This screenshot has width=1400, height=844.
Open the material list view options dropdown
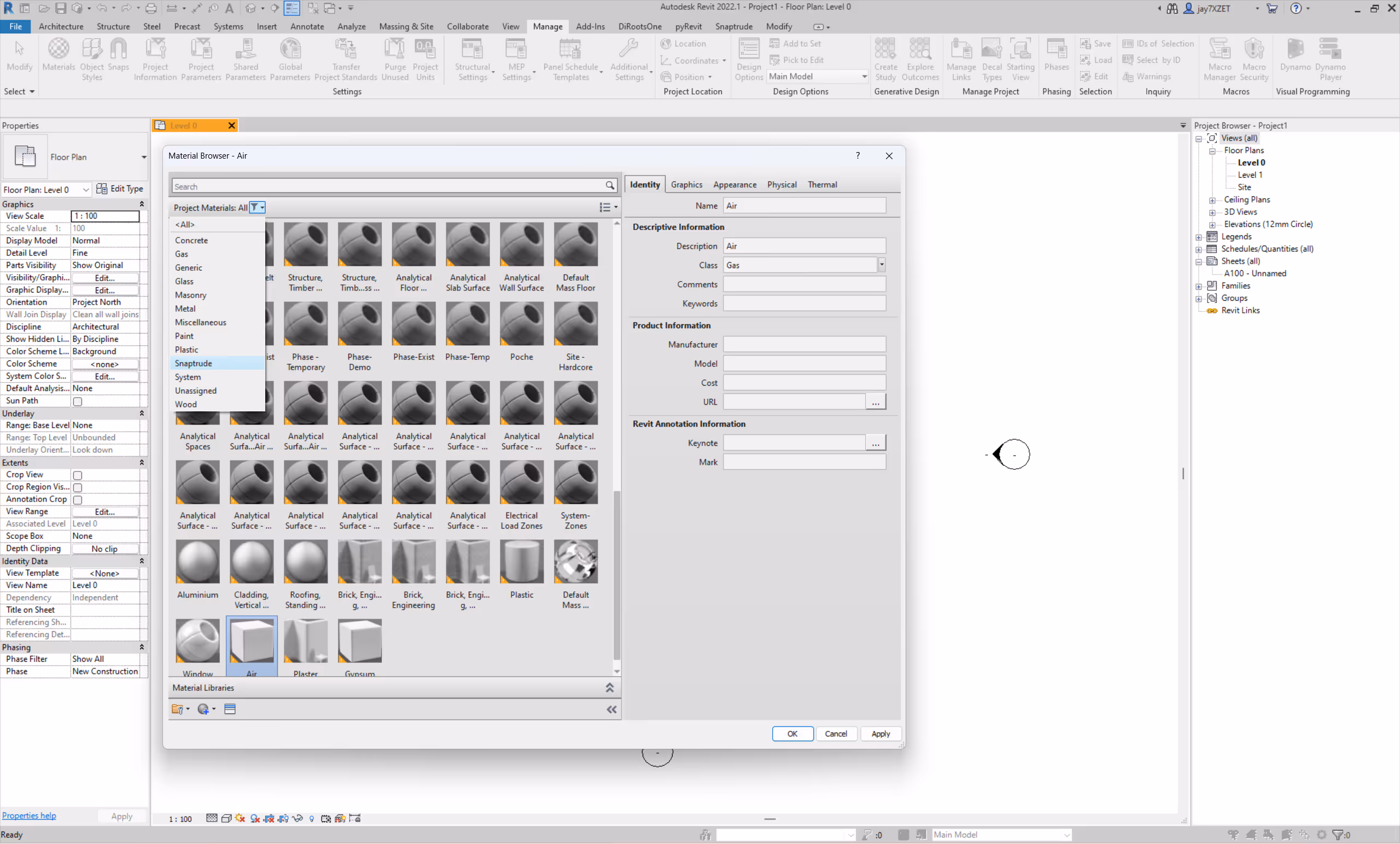click(x=609, y=207)
